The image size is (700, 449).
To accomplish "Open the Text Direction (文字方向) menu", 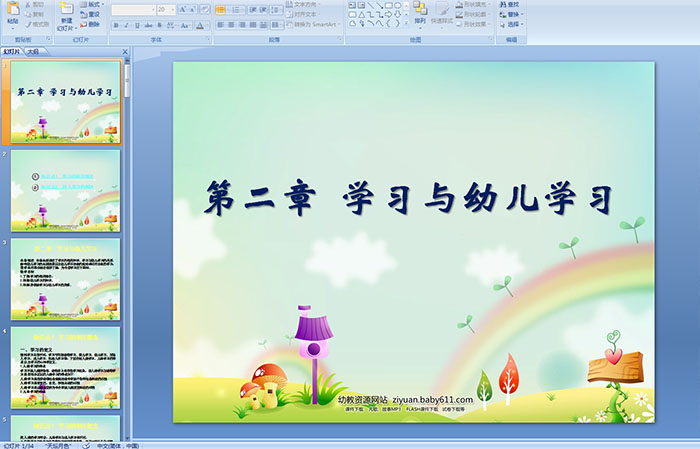I will tap(304, 4).
